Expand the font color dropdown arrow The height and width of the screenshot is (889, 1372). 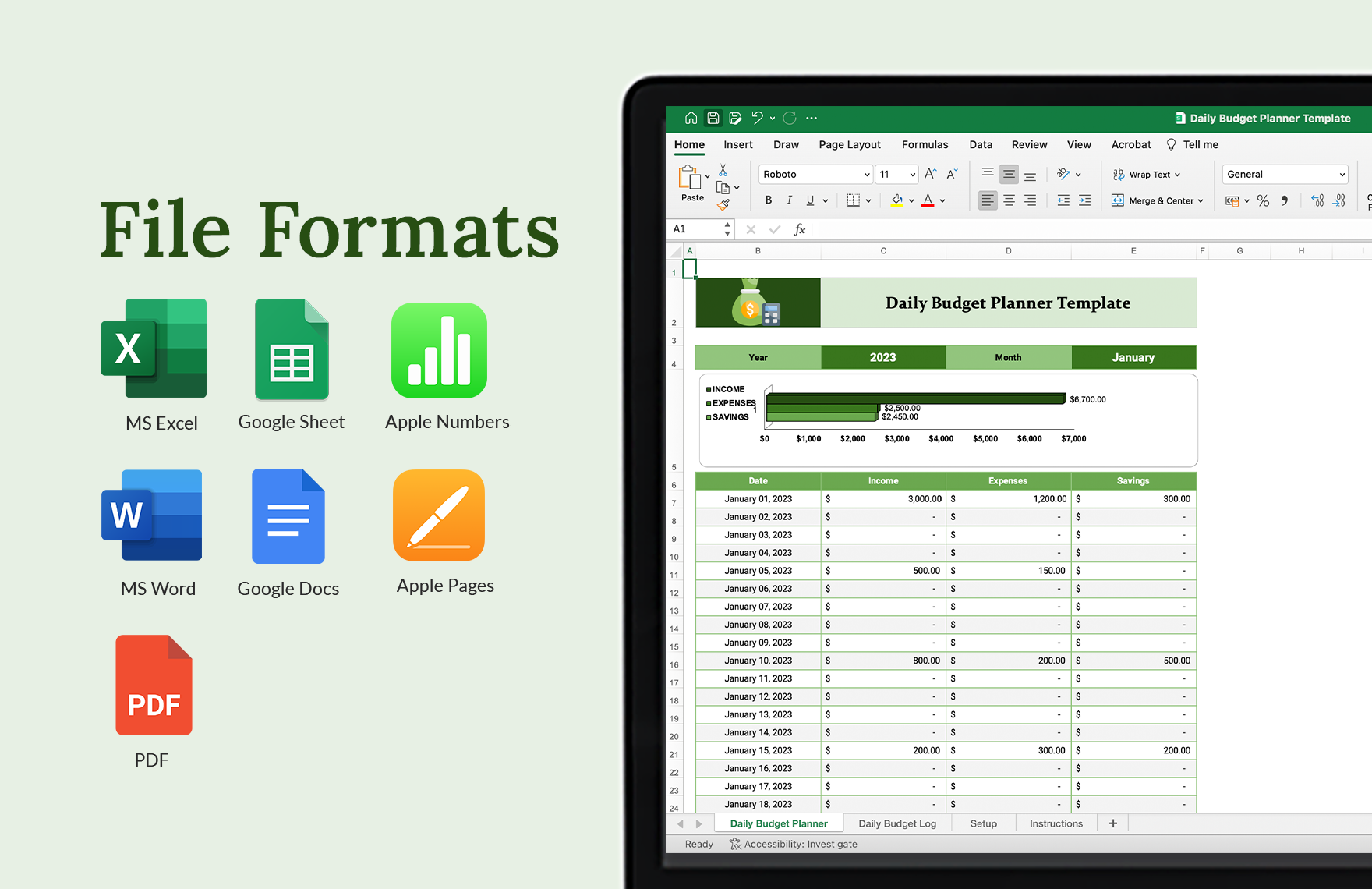(942, 201)
